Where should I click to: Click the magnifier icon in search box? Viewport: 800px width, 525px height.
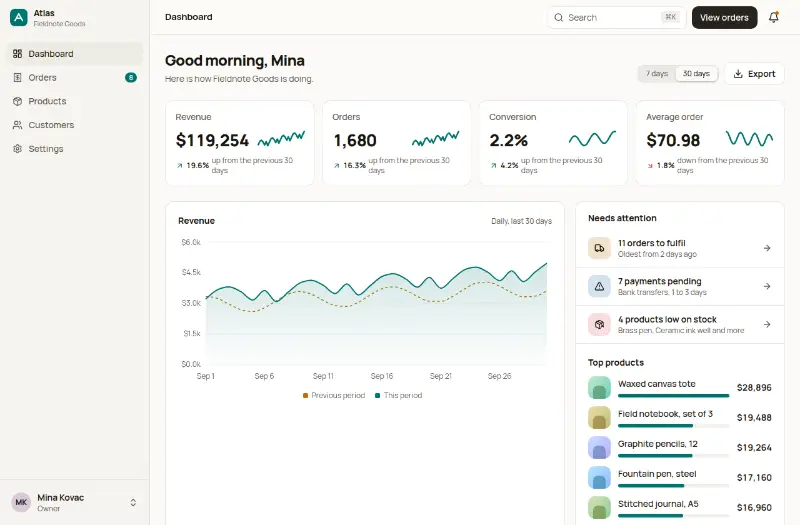pyautogui.click(x=559, y=17)
